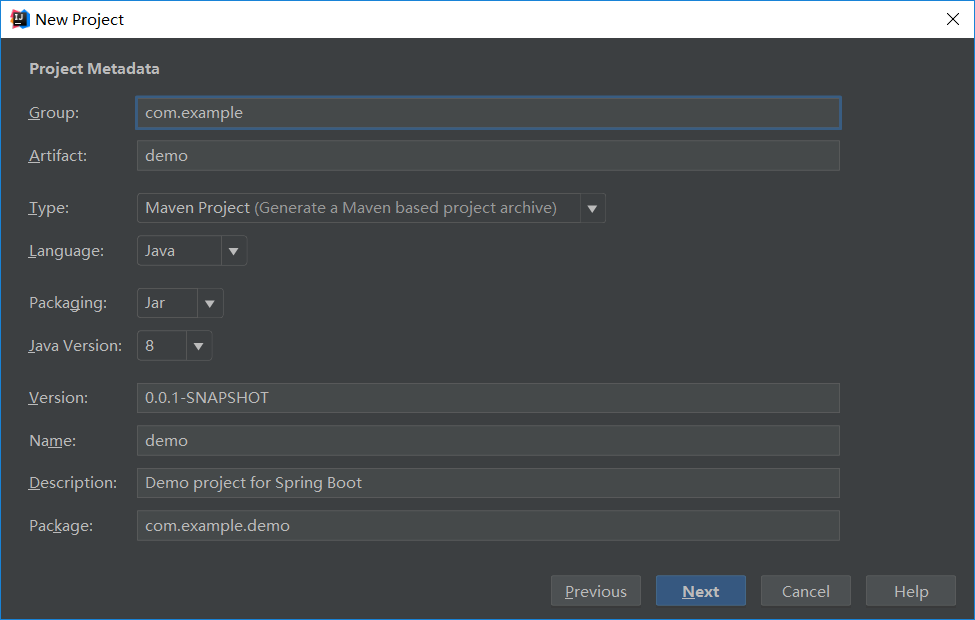The width and height of the screenshot is (975, 620).
Task: Click the Artifact label
Action: click(x=58, y=155)
